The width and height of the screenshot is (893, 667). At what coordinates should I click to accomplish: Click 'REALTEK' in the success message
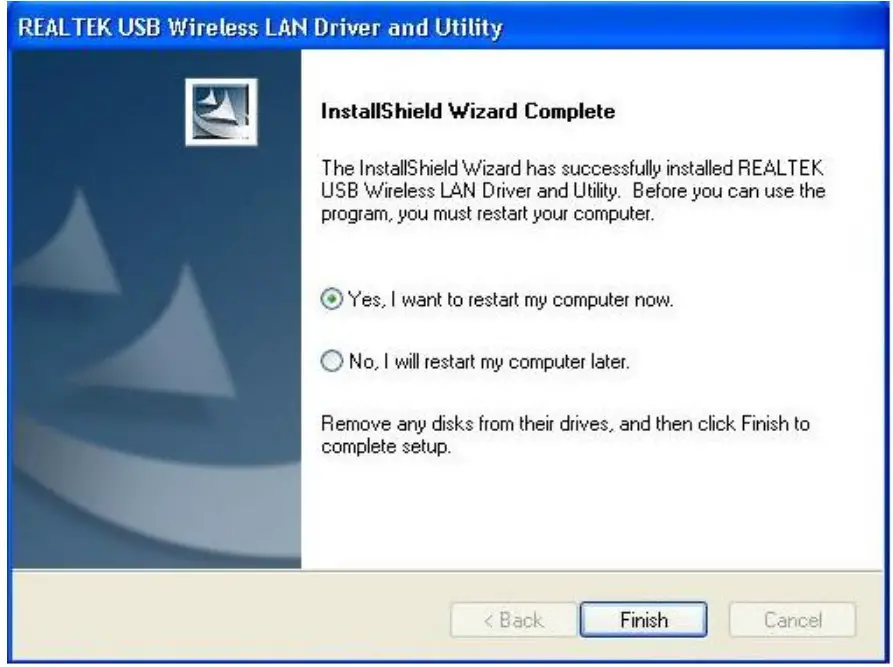[780, 168]
